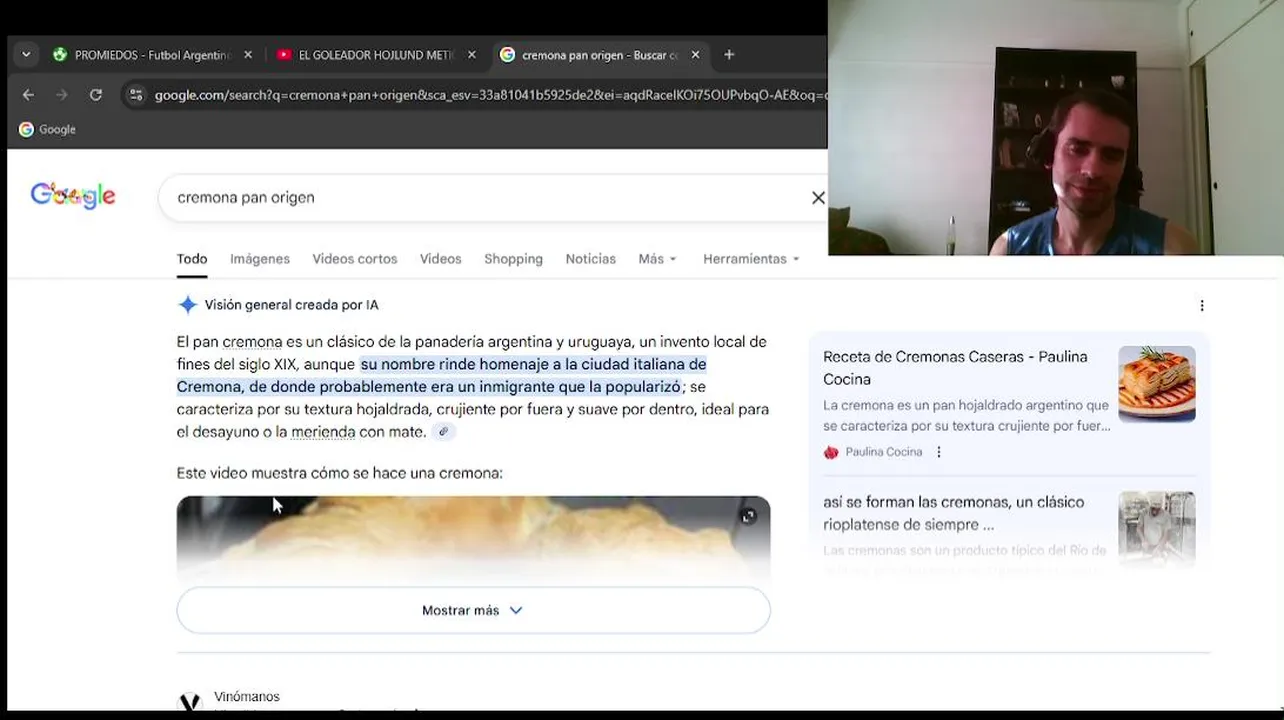
Task: Clear the search query with X
Action: [818, 198]
